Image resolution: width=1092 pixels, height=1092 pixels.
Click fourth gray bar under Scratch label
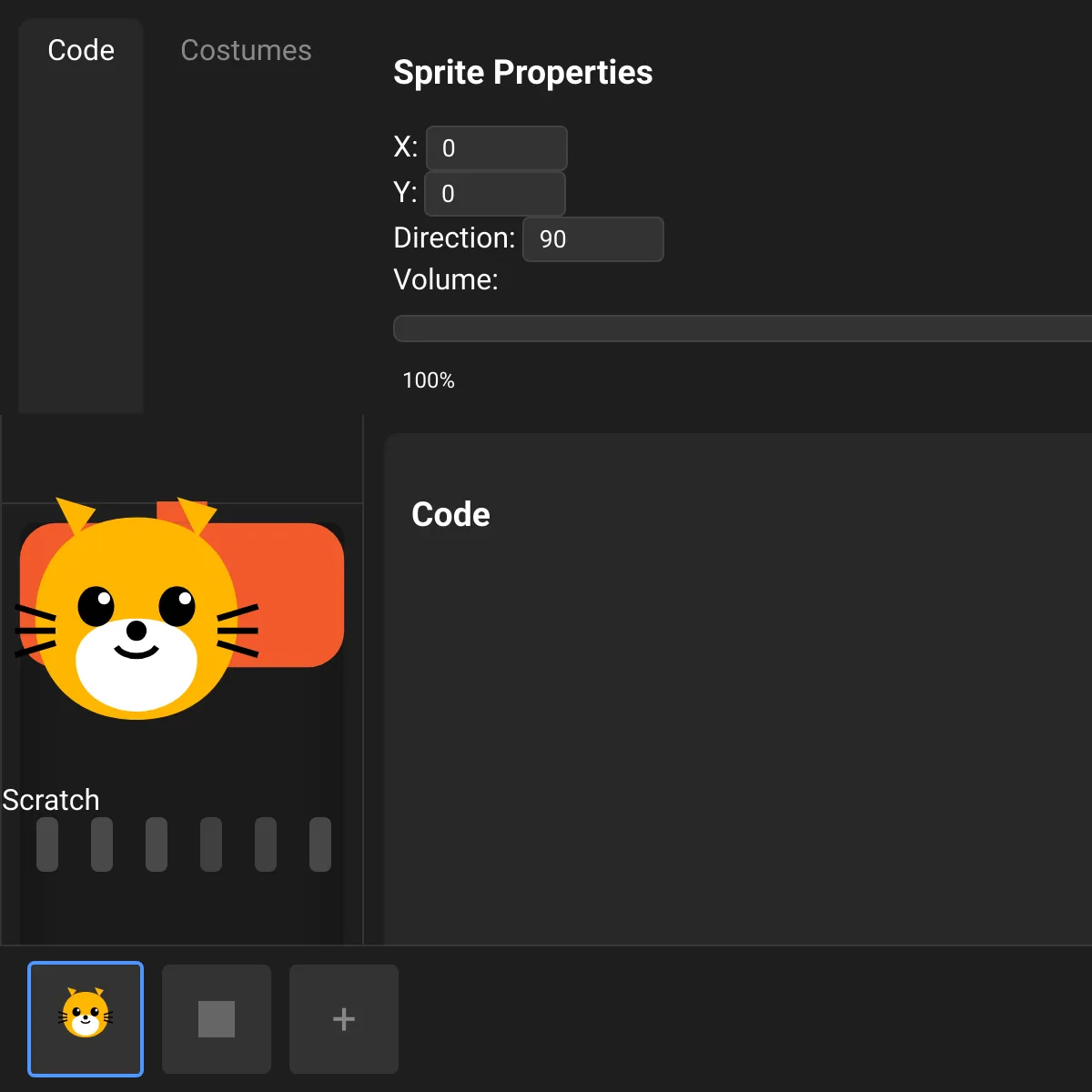(x=211, y=844)
